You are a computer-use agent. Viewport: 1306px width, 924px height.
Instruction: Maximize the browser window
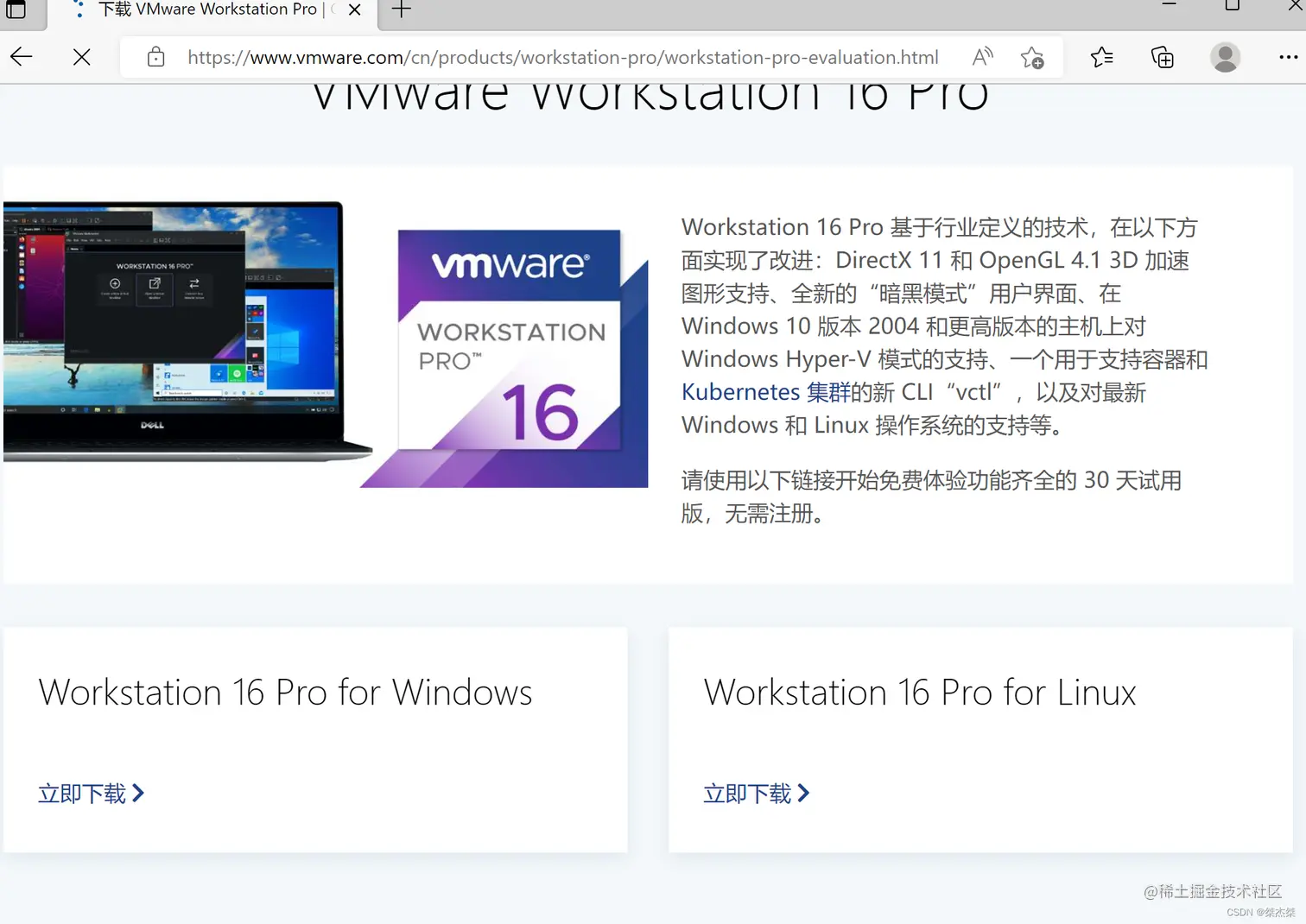tap(1233, 5)
